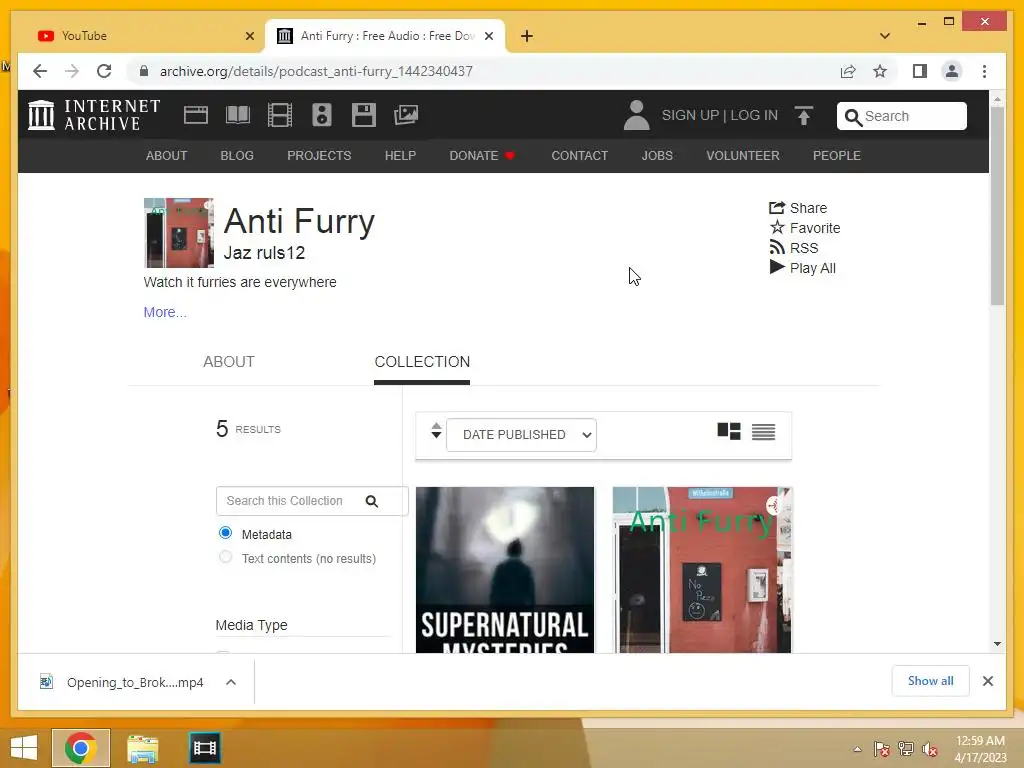Click the user avatar icon

(x=636, y=116)
